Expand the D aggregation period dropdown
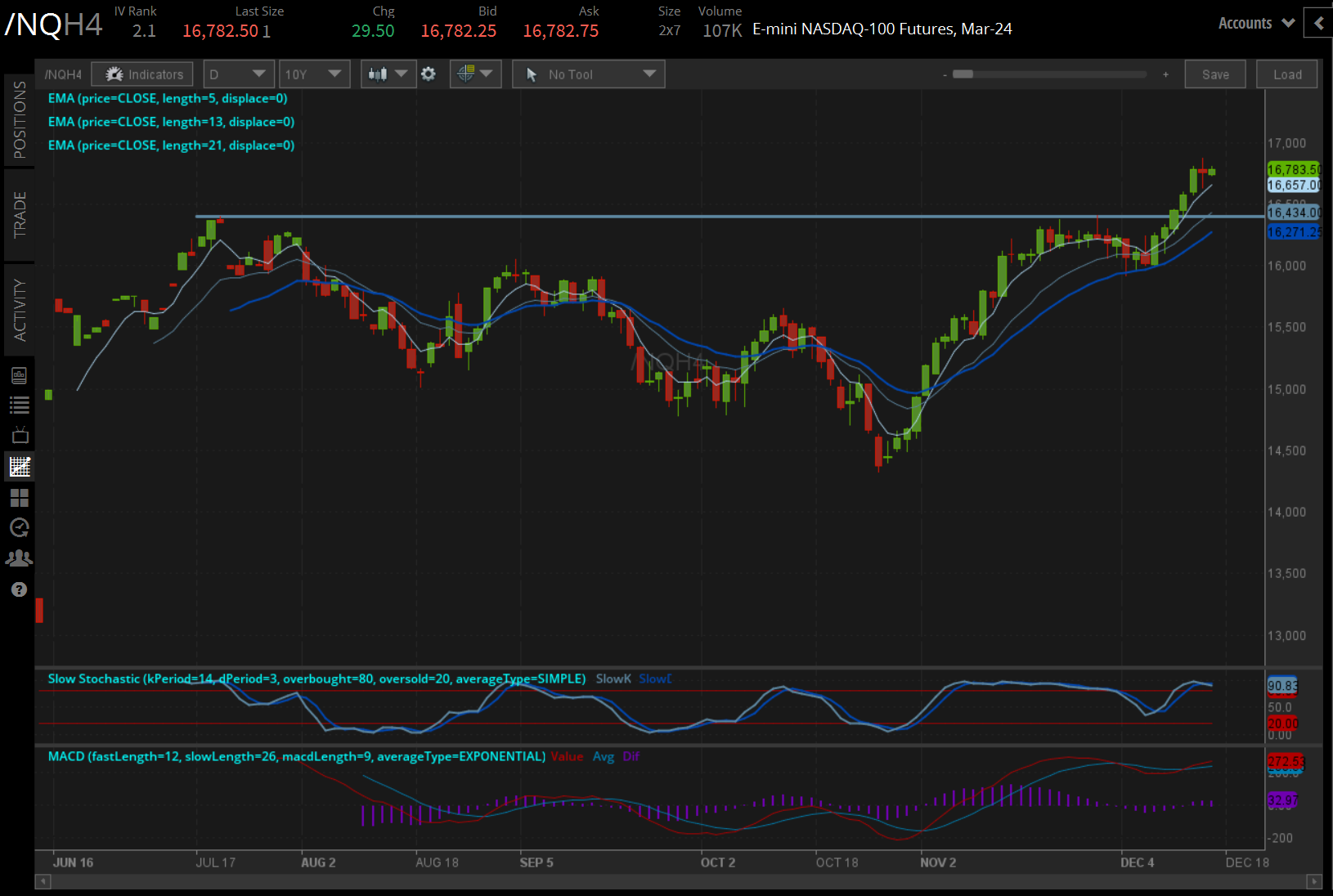 pyautogui.click(x=237, y=74)
